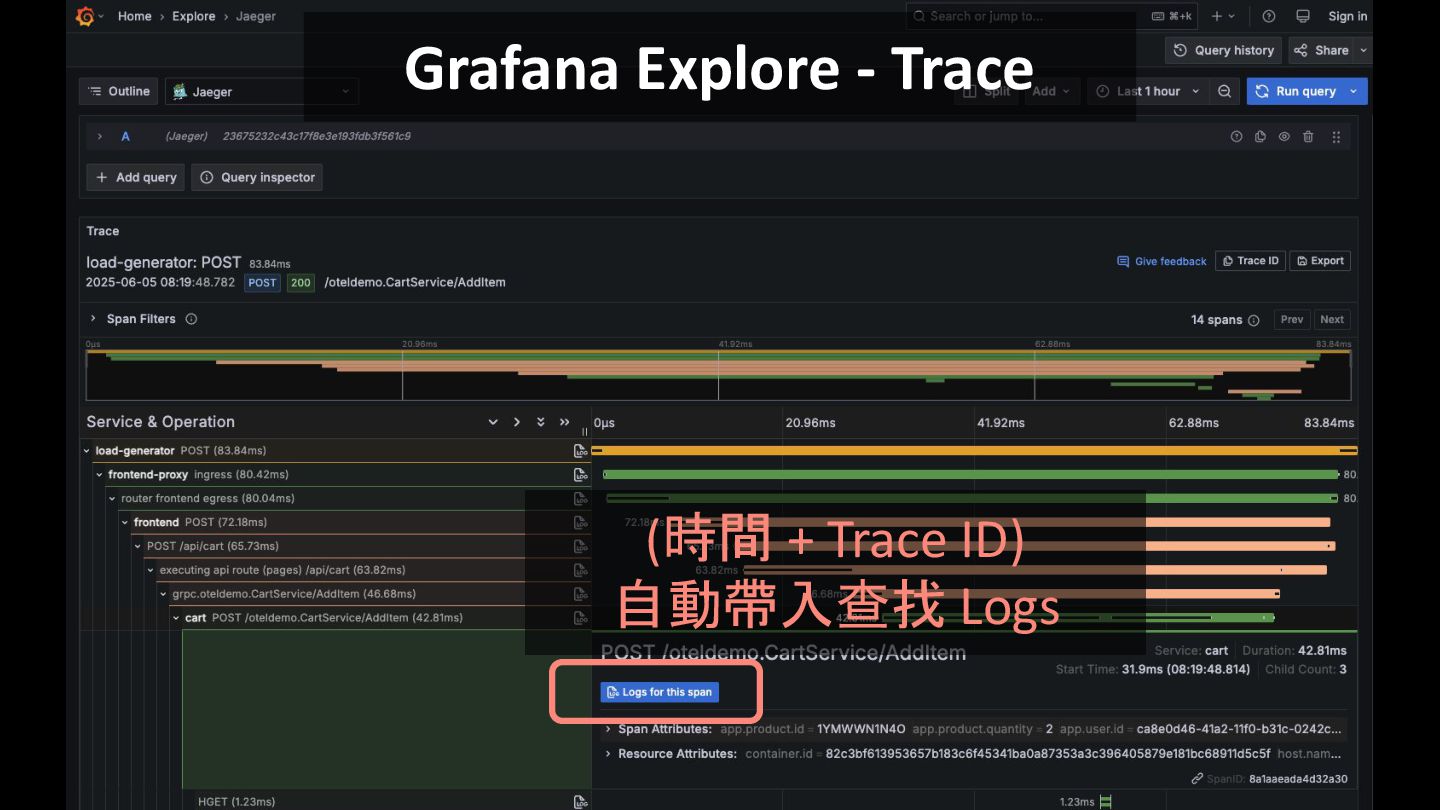
Task: Click the trace minimap overview
Action: (x=719, y=375)
